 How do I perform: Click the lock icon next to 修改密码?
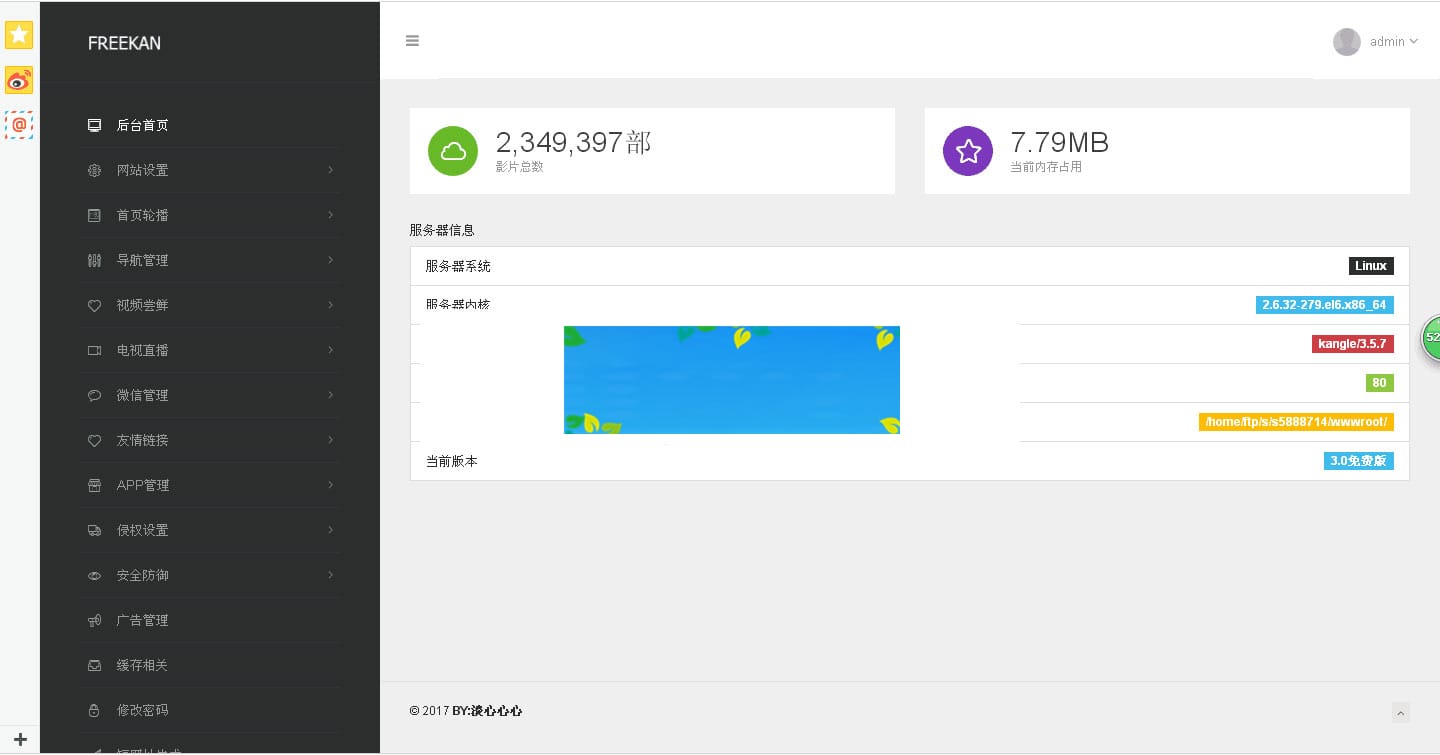tap(94, 710)
